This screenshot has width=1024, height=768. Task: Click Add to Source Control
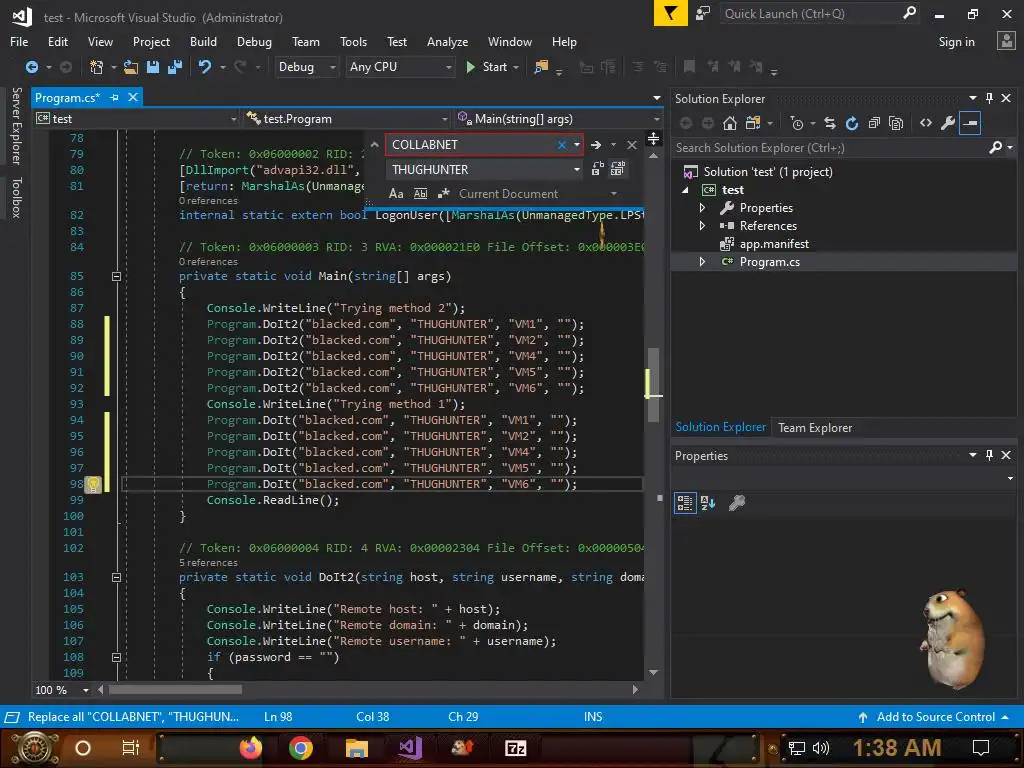pos(935,716)
